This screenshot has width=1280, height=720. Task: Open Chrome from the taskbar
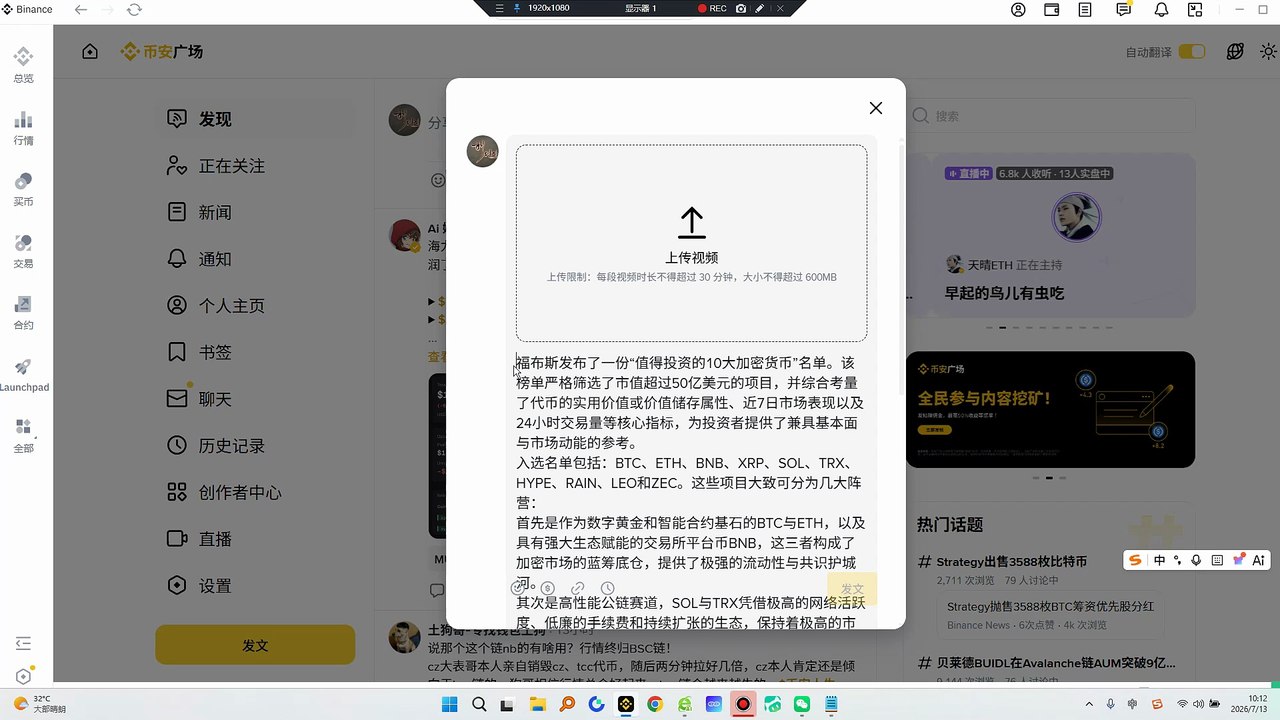[x=654, y=704]
